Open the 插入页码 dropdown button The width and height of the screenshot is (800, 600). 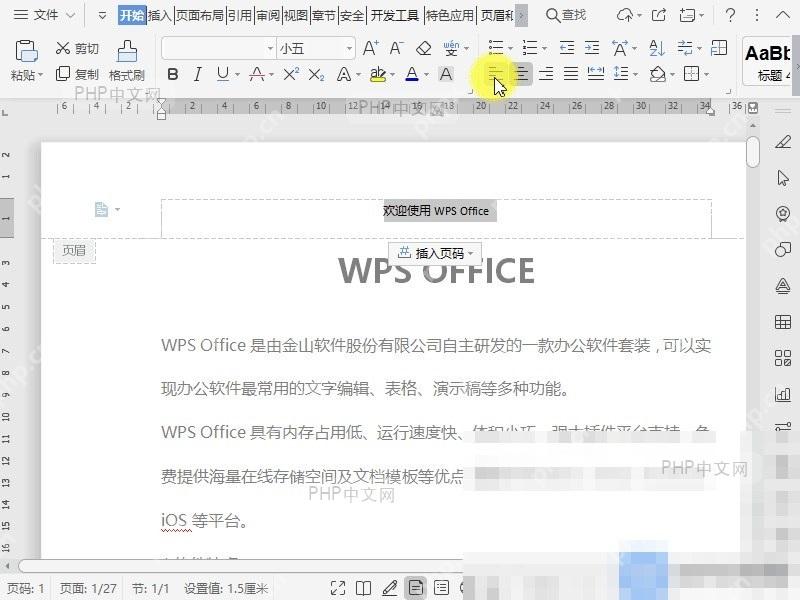pos(435,253)
